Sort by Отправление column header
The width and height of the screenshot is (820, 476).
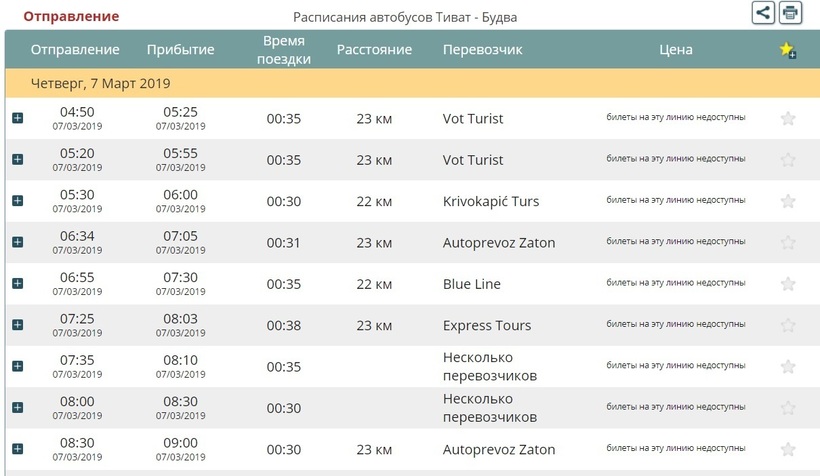pos(75,50)
